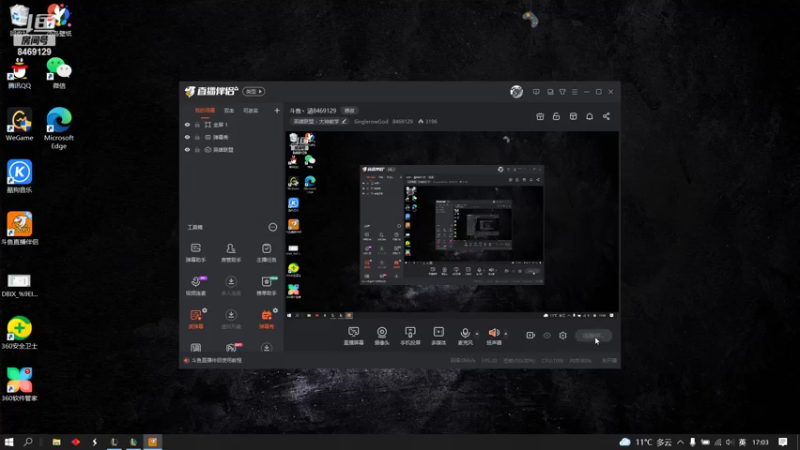Image resolution: width=800 pixels, height=450 pixels.
Task: Switch to the first orange scene tab
Action: coord(205,111)
